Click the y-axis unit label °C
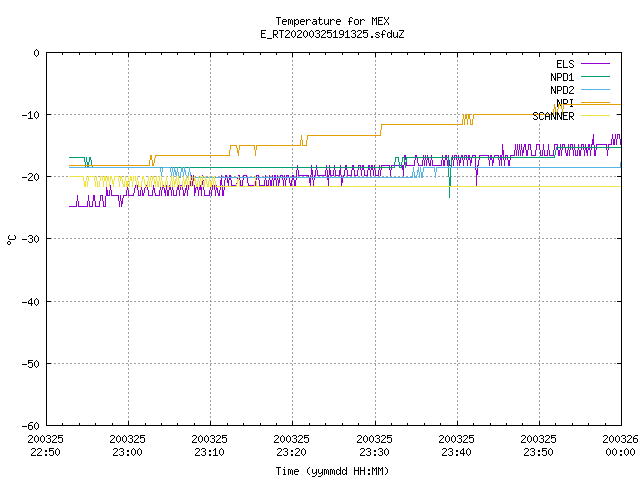640x480 pixels. pyautogui.click(x=11, y=240)
